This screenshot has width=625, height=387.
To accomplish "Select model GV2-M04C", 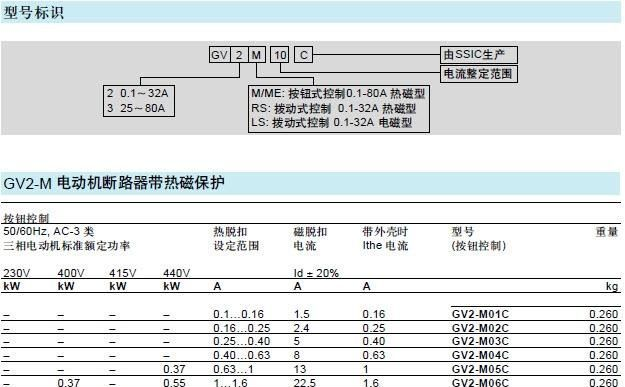I will click(480, 355).
